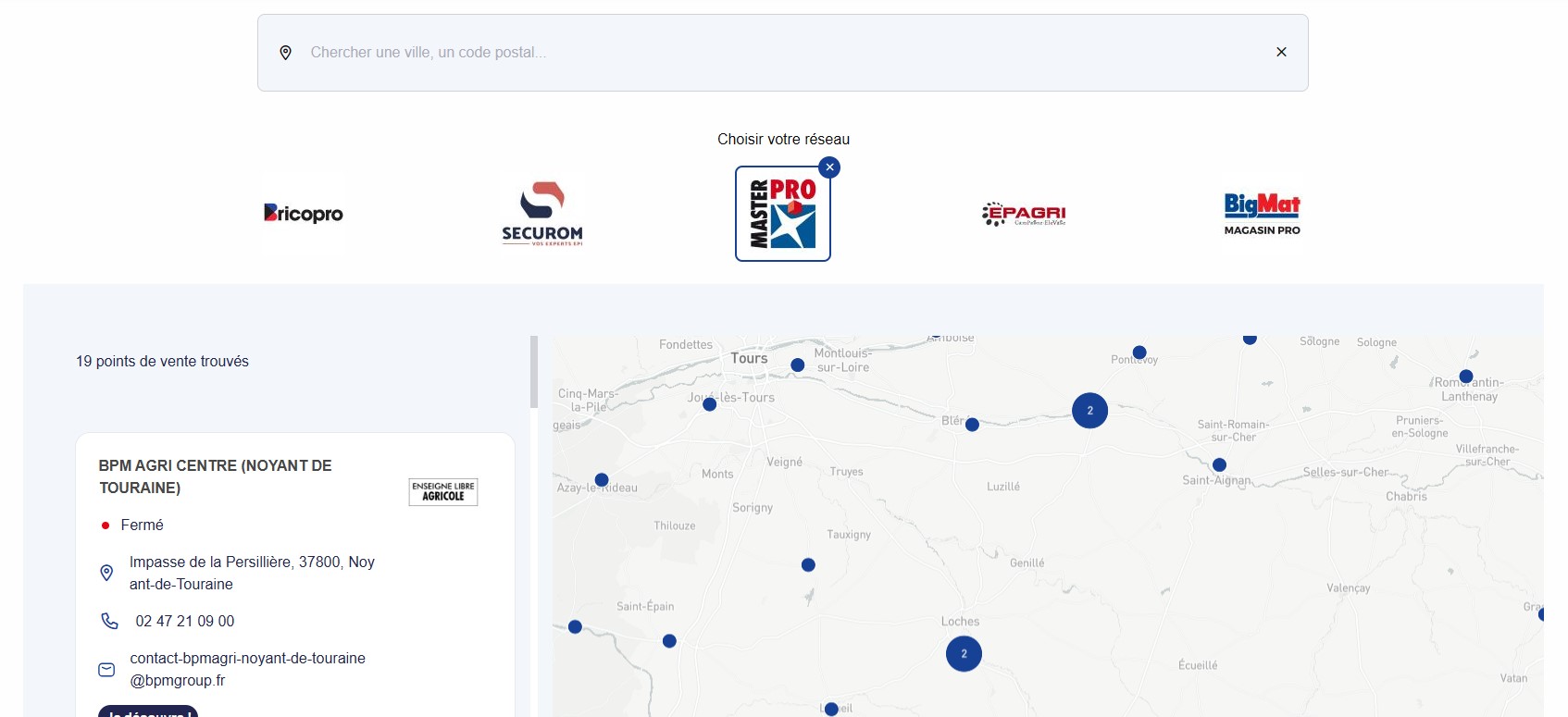Click the envelope email icon in store card

coord(106,669)
